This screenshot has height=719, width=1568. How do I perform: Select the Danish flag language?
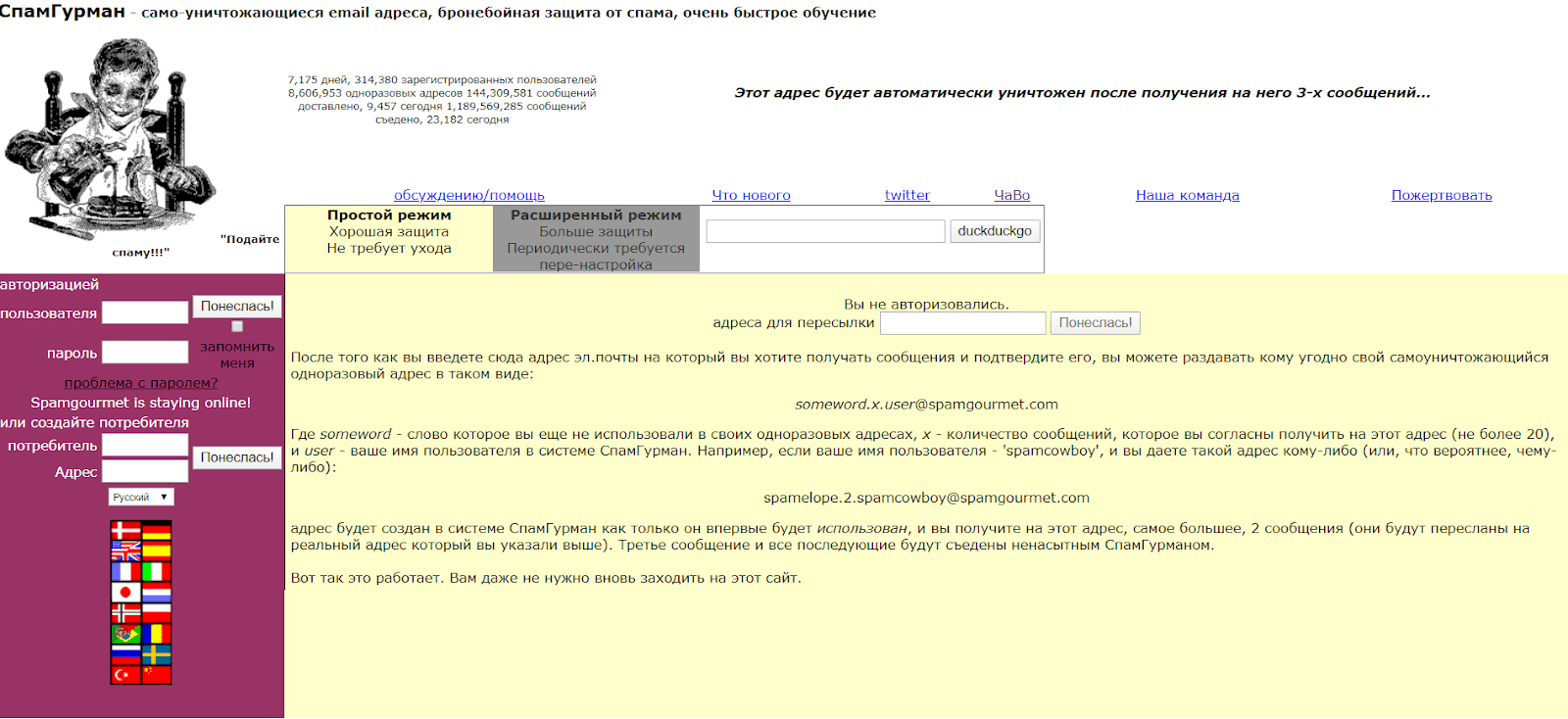(126, 530)
